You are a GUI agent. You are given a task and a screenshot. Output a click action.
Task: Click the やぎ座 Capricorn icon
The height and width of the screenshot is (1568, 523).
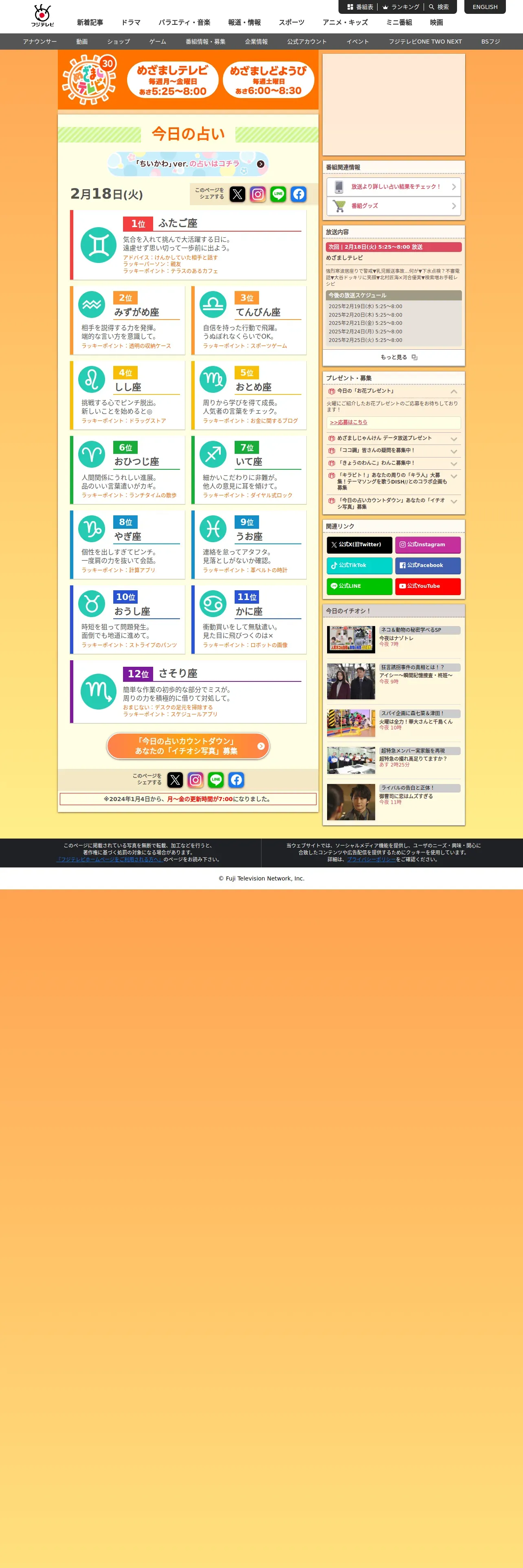[x=92, y=529]
